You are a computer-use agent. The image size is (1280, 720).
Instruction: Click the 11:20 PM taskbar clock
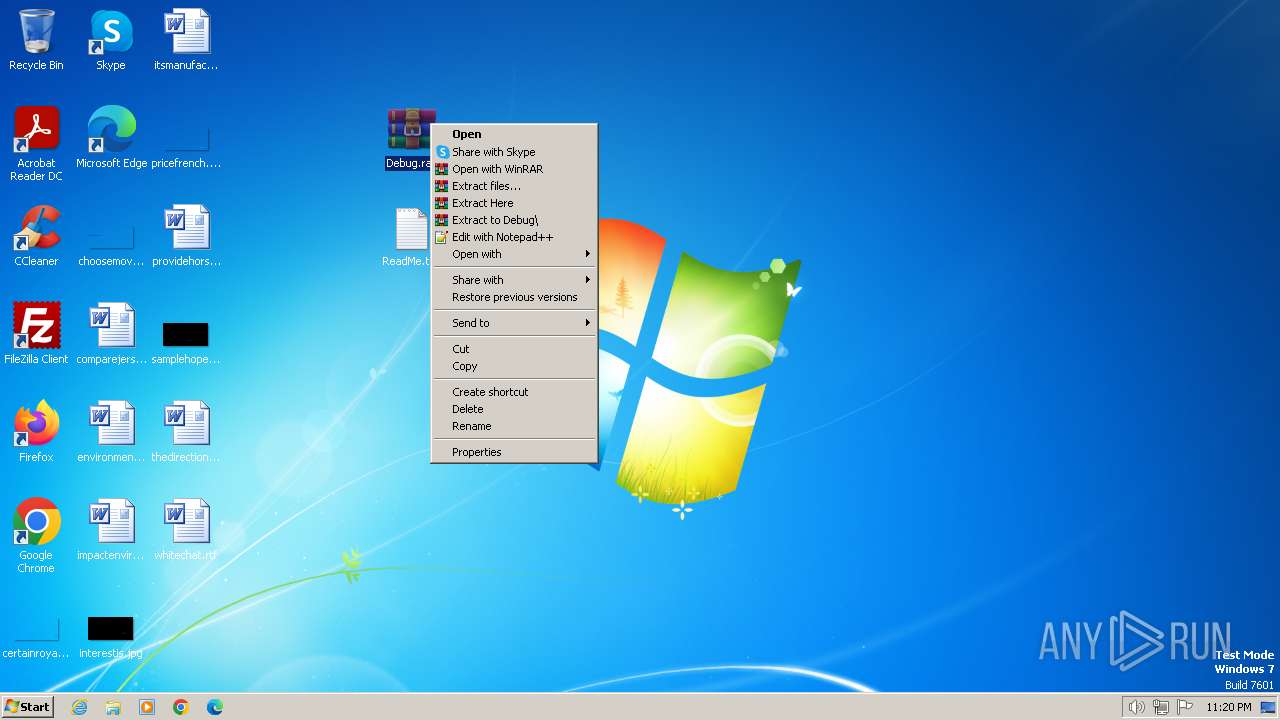(x=1228, y=707)
